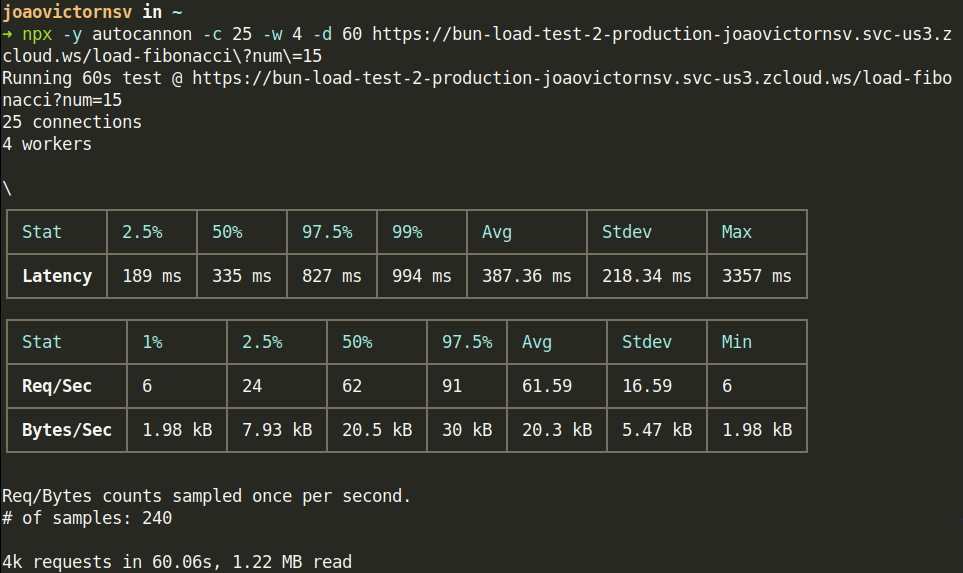This screenshot has width=963, height=573.
Task: Click the '4k requests in 60.06s' summary line
Action: [177, 562]
